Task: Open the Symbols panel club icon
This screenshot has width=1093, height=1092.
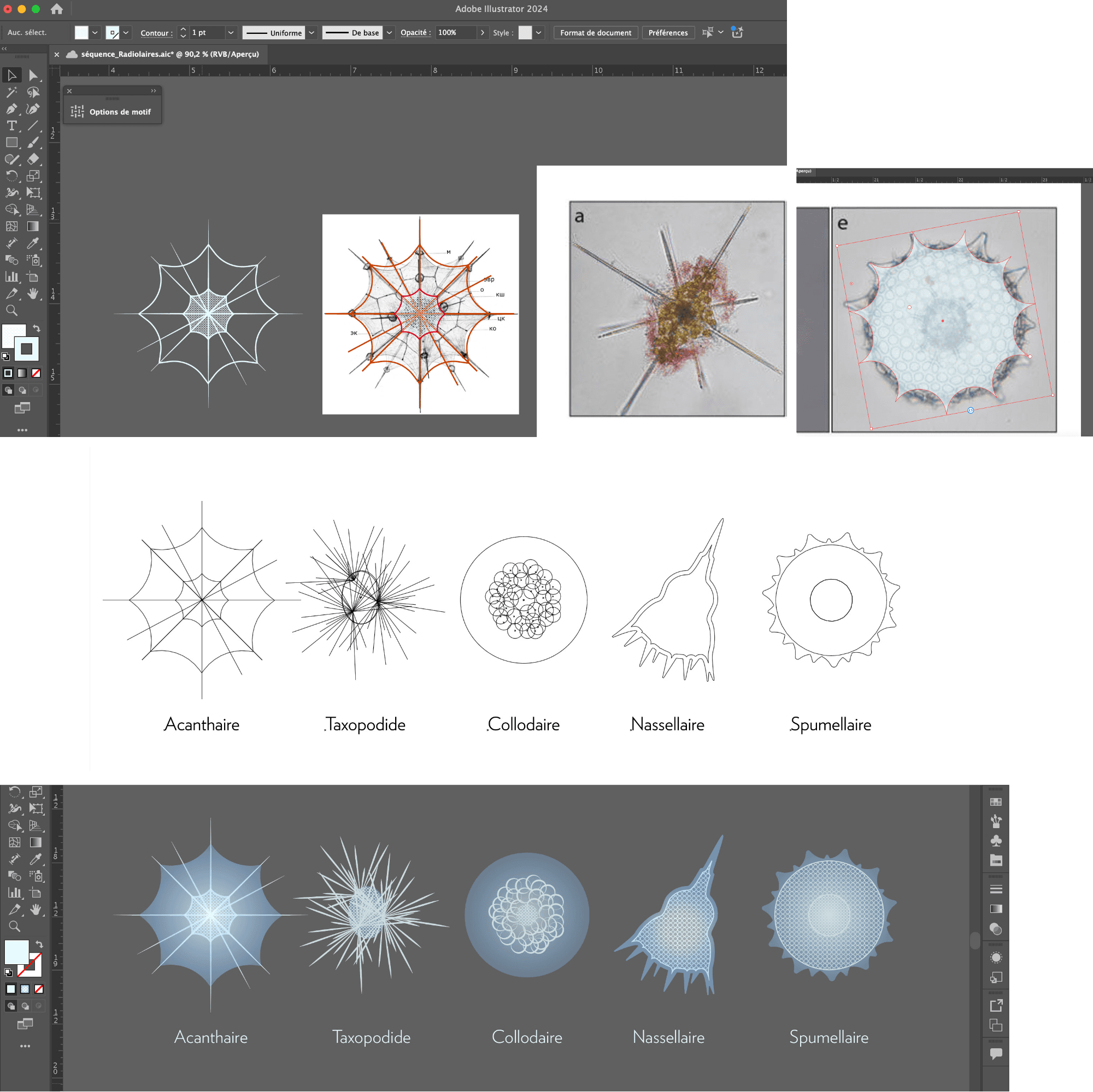Action: 996,841
